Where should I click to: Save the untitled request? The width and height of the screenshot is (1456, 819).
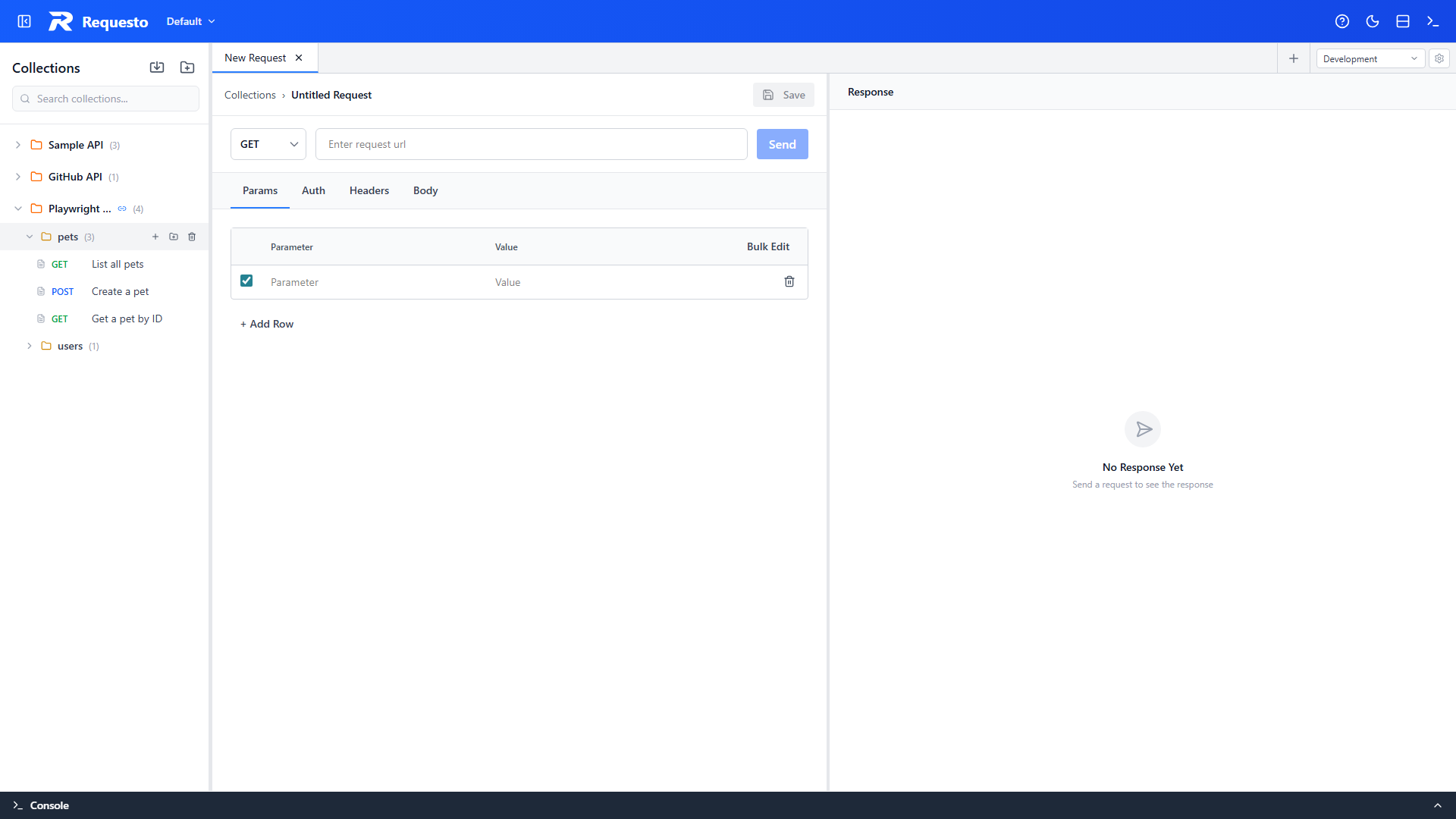coord(783,95)
